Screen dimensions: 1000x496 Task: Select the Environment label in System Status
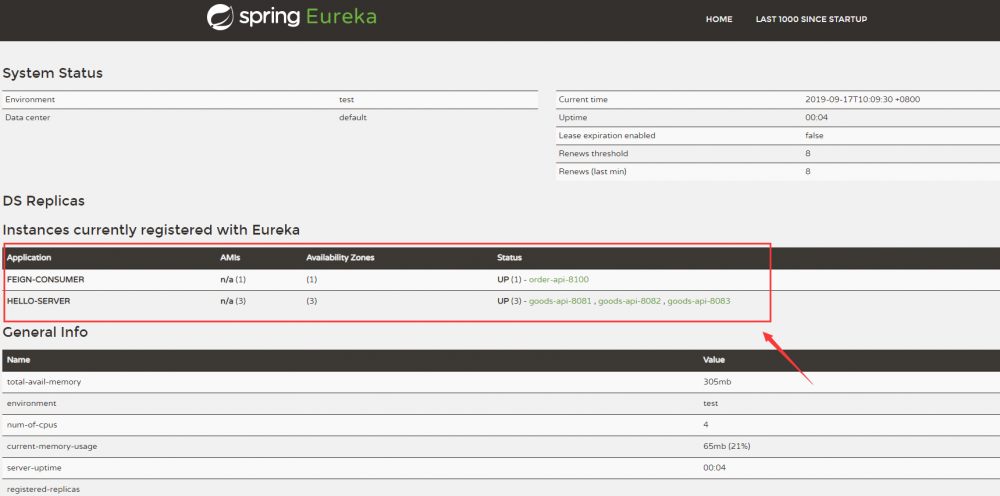(30, 100)
